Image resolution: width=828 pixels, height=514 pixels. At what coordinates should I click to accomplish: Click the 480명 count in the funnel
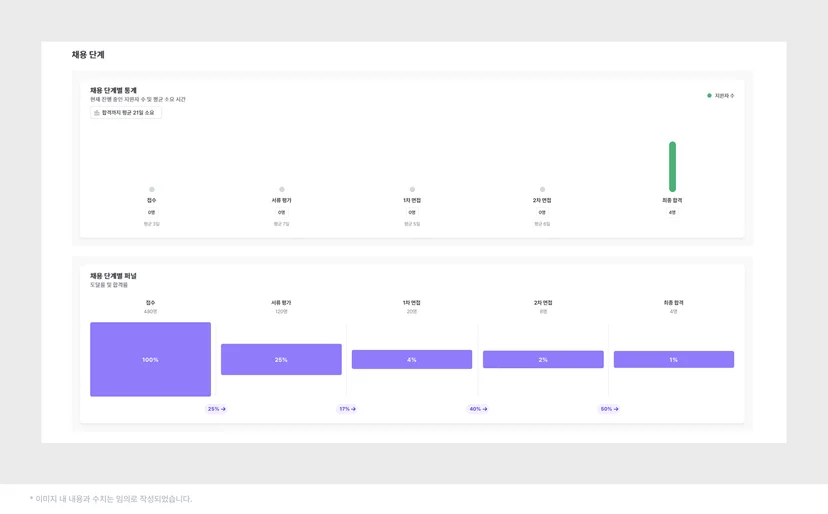click(x=150, y=312)
